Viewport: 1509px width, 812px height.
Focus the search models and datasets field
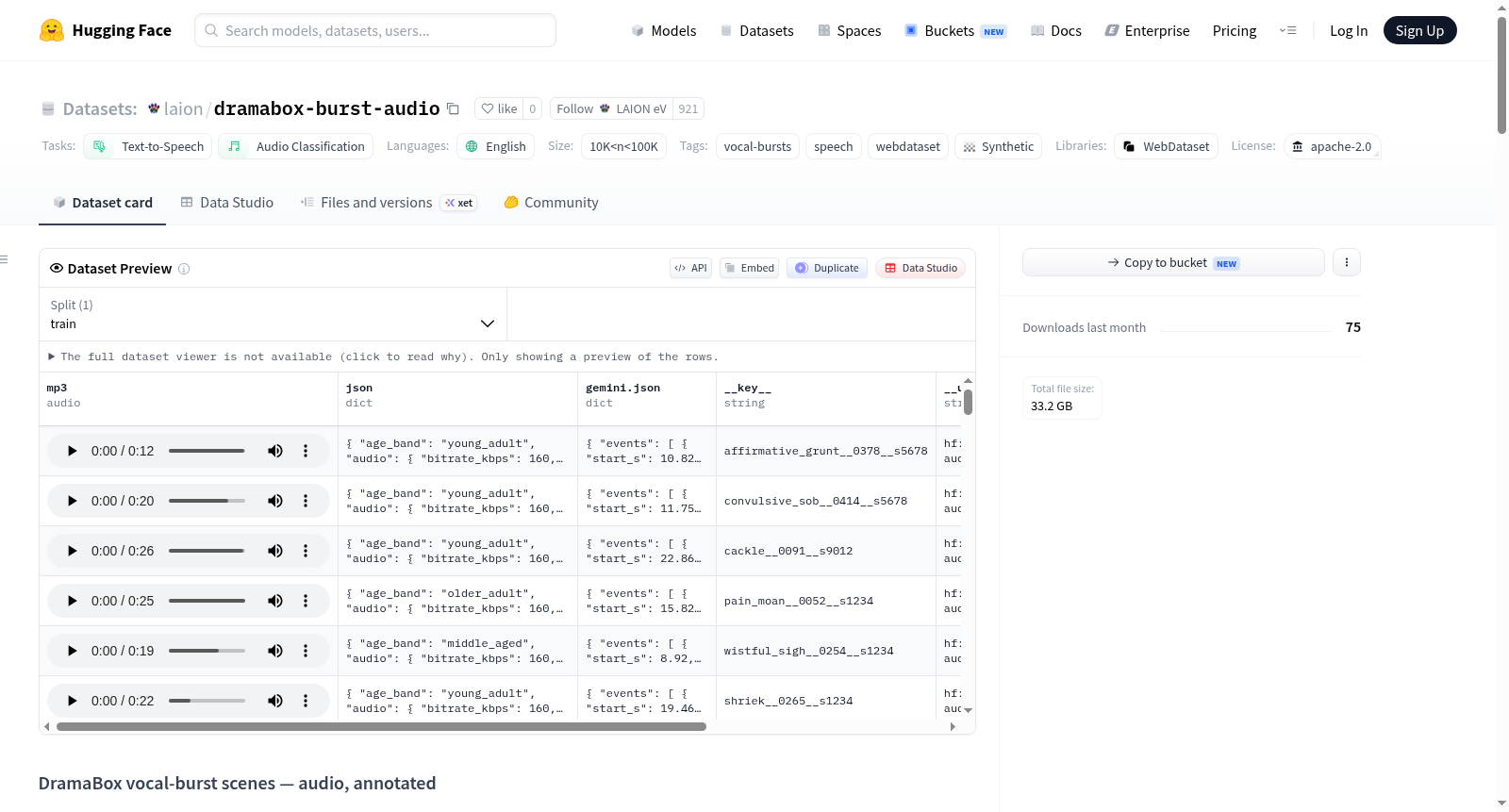click(375, 30)
